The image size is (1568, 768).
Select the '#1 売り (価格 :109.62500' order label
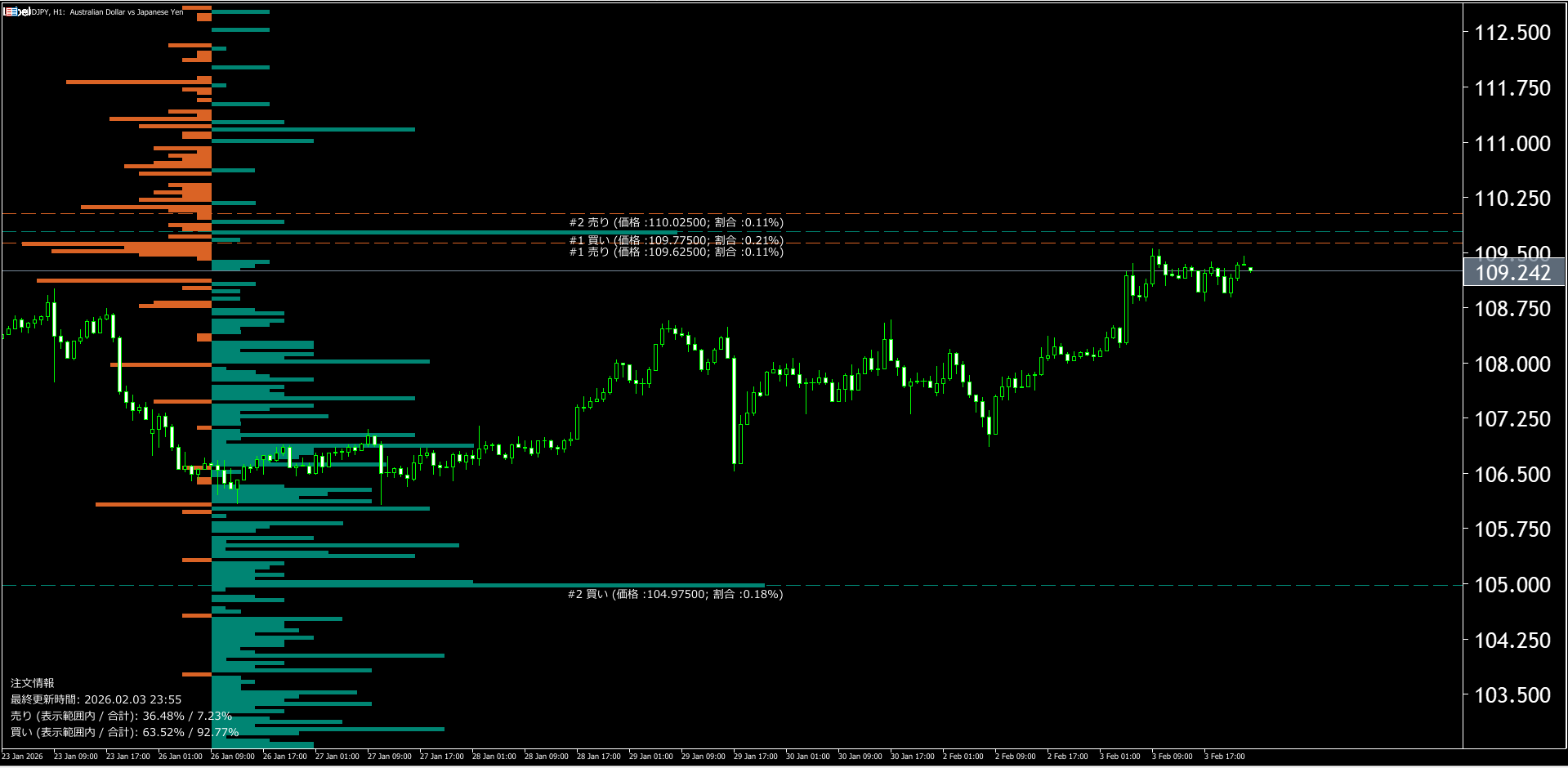click(x=676, y=252)
